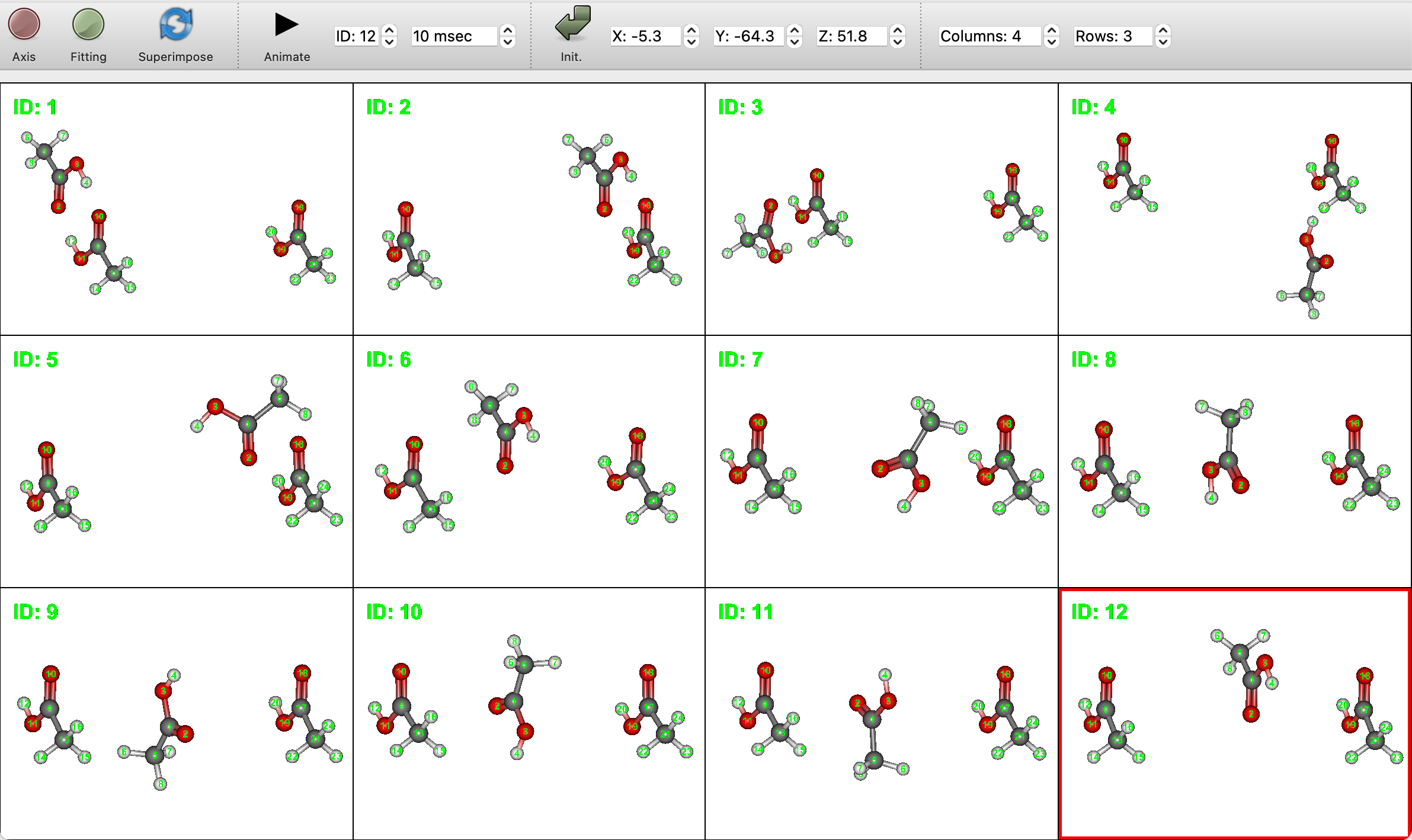Screen dimensions: 1412x840
Task: Select the X coordinate text field
Action: click(x=646, y=36)
